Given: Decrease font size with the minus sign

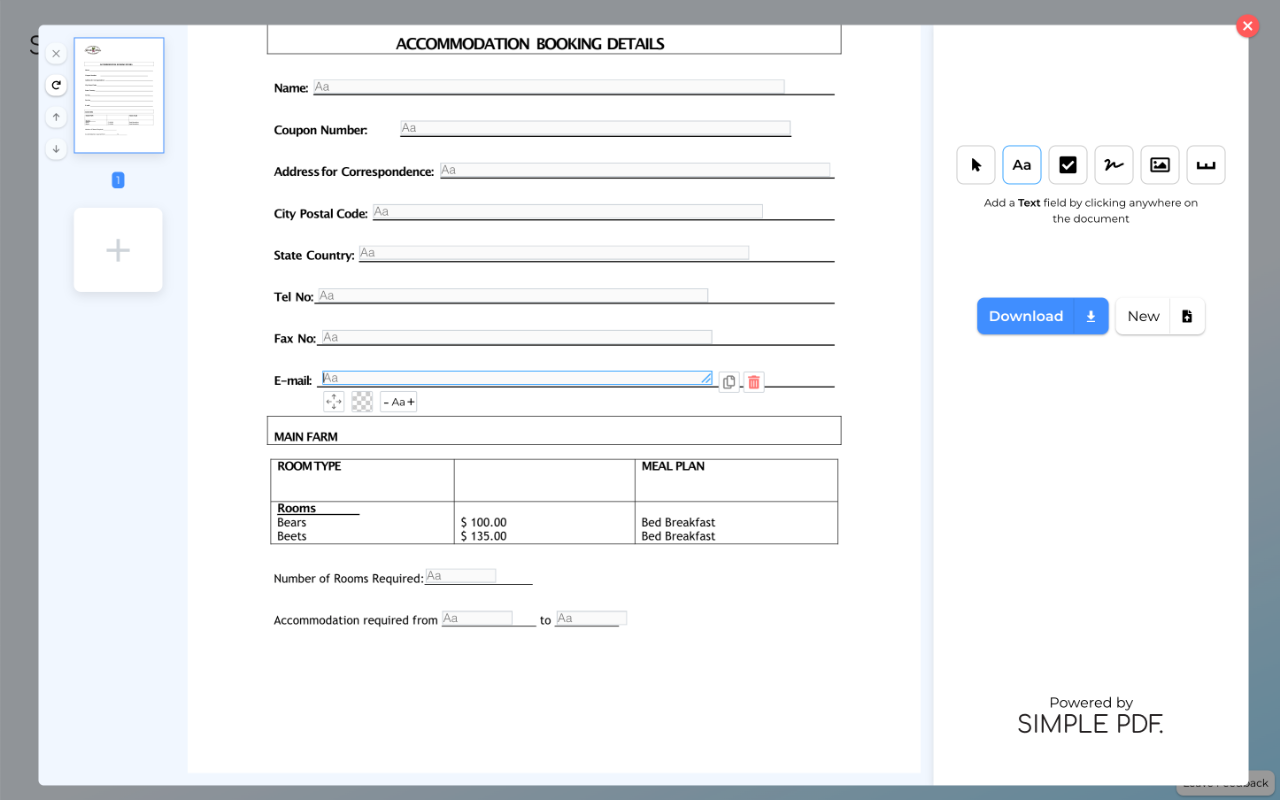Looking at the screenshot, I should point(386,402).
